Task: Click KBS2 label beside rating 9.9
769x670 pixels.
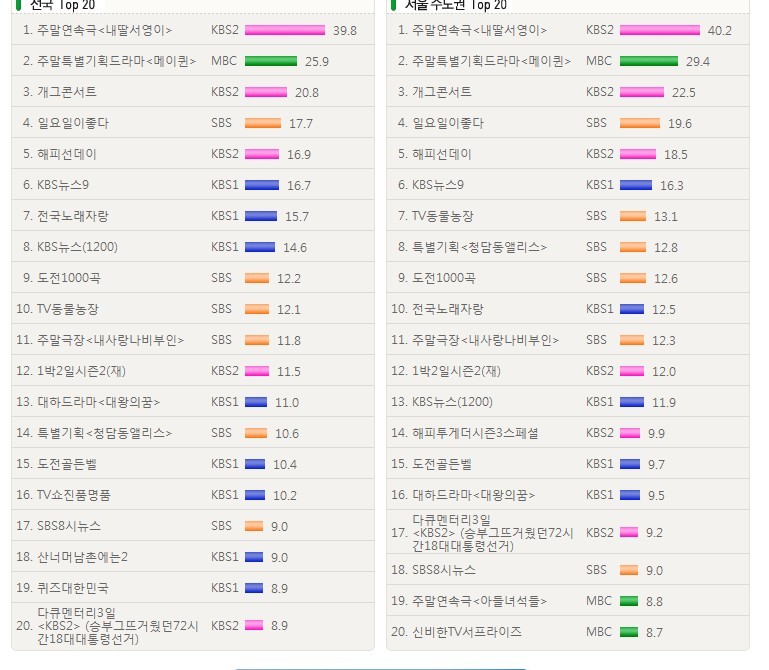Action: pyautogui.click(x=600, y=433)
